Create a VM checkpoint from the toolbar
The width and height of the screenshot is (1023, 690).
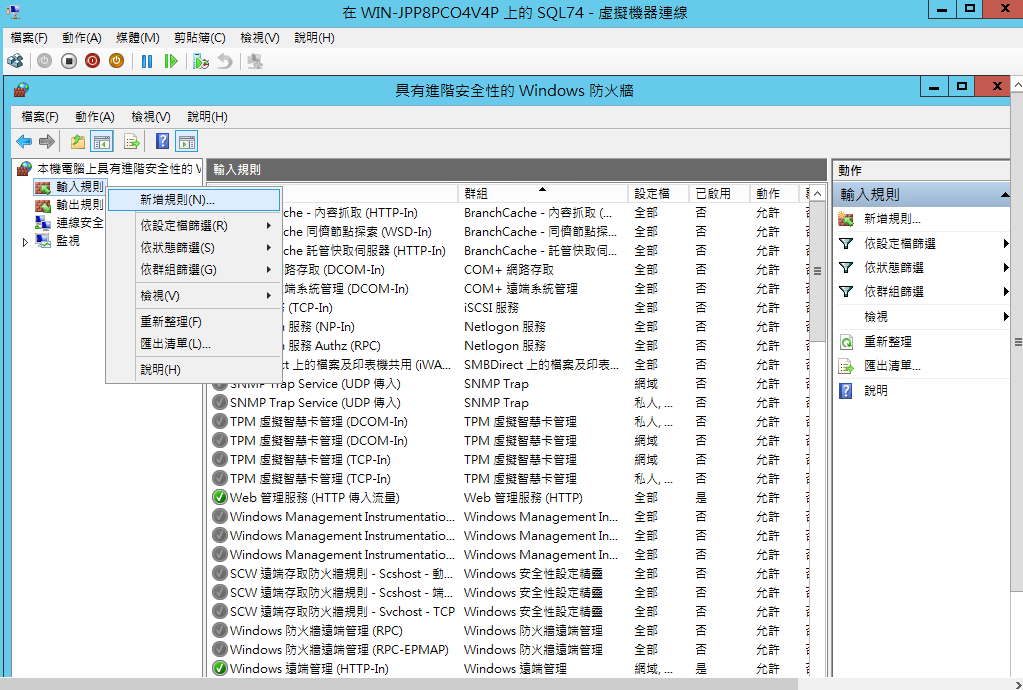pos(201,61)
